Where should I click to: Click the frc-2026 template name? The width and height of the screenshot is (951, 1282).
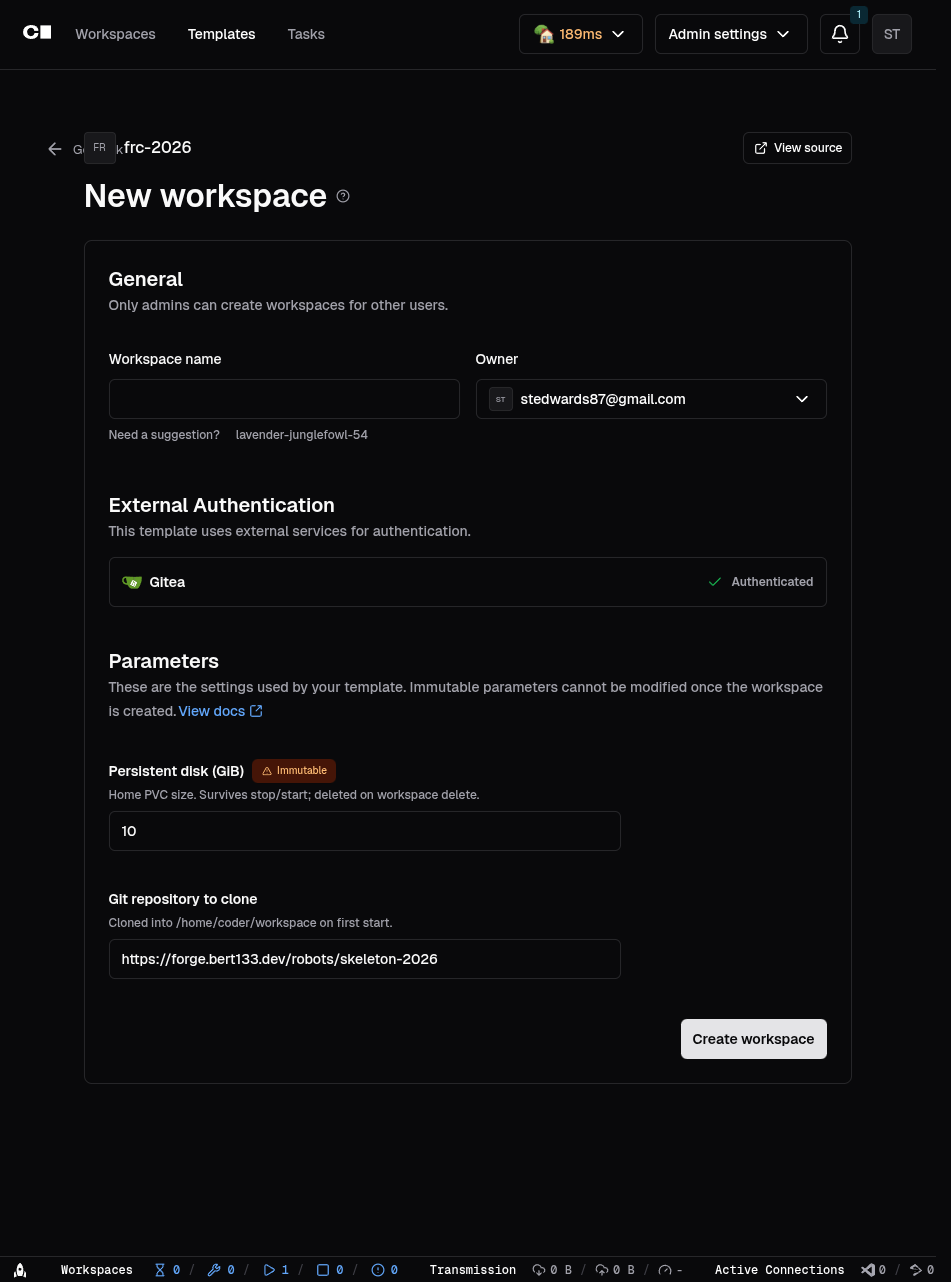(x=158, y=147)
